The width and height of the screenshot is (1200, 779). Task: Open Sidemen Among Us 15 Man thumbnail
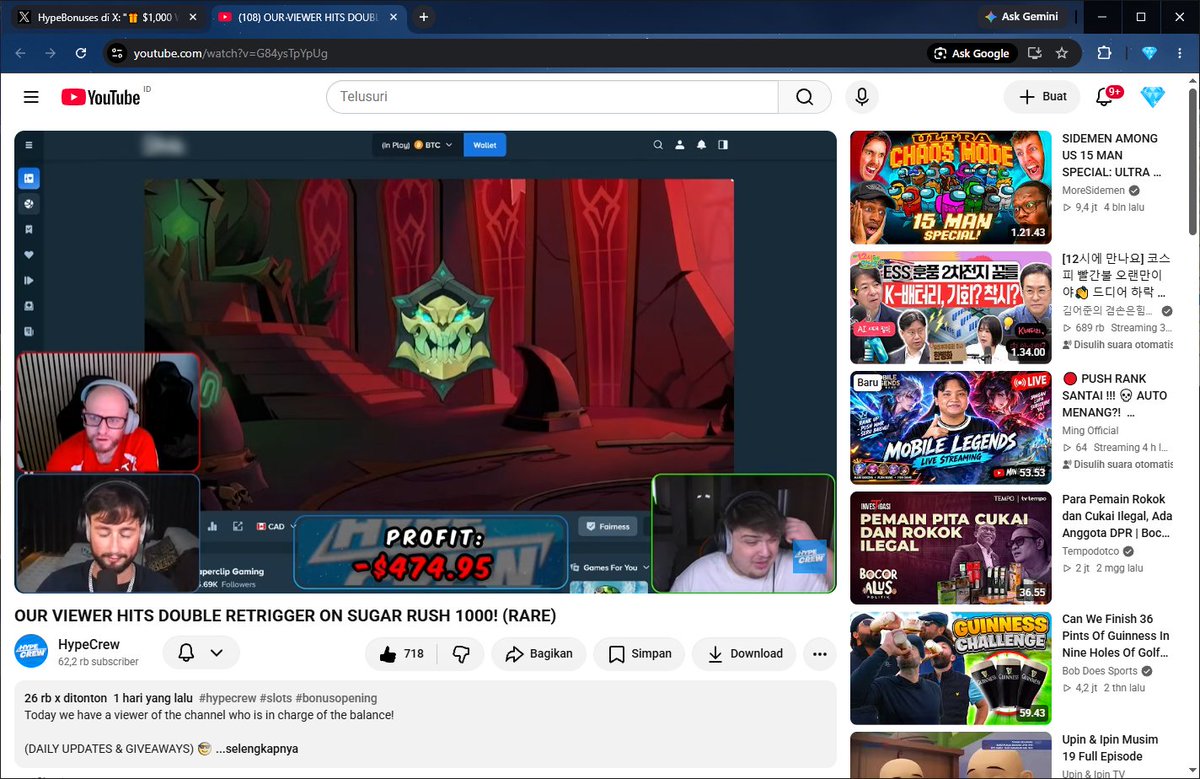click(951, 187)
